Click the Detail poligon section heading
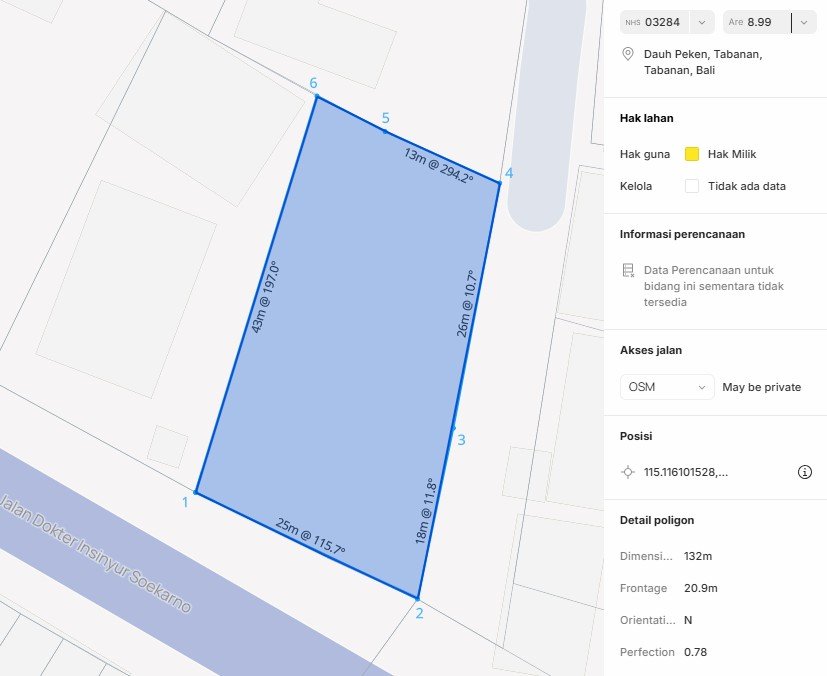 pos(656,520)
